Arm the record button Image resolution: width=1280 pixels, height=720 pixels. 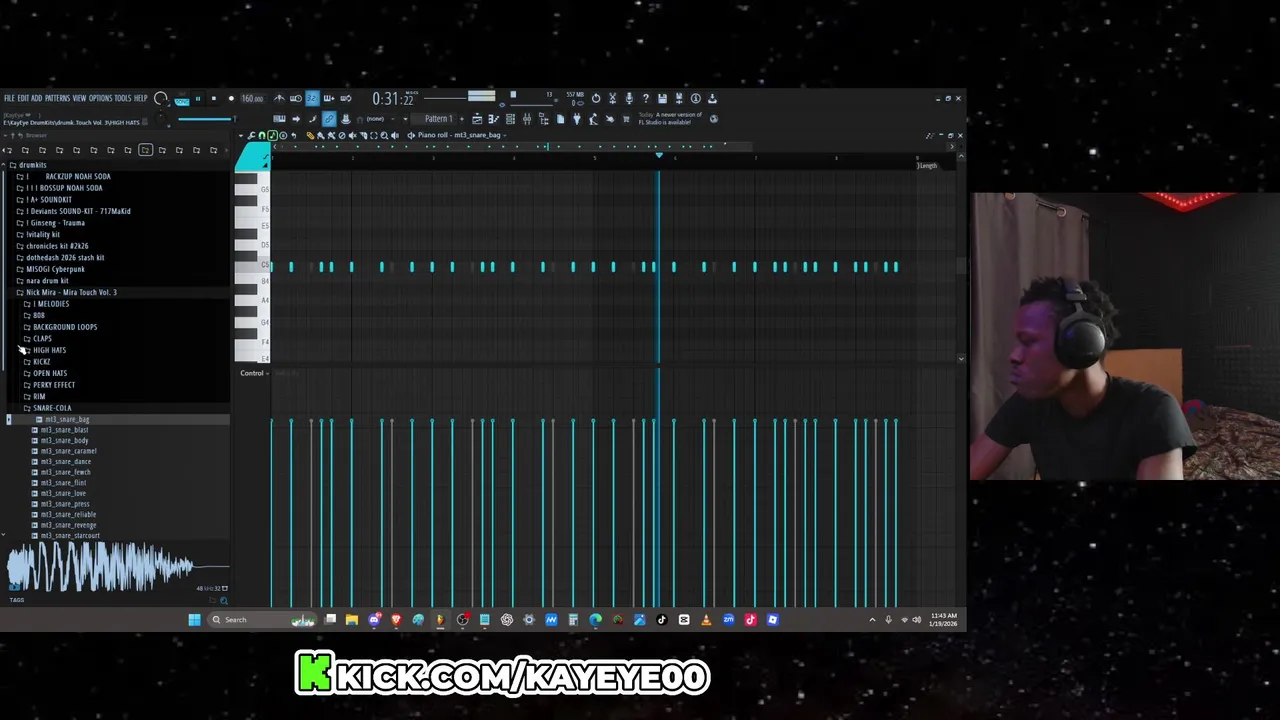[231, 98]
